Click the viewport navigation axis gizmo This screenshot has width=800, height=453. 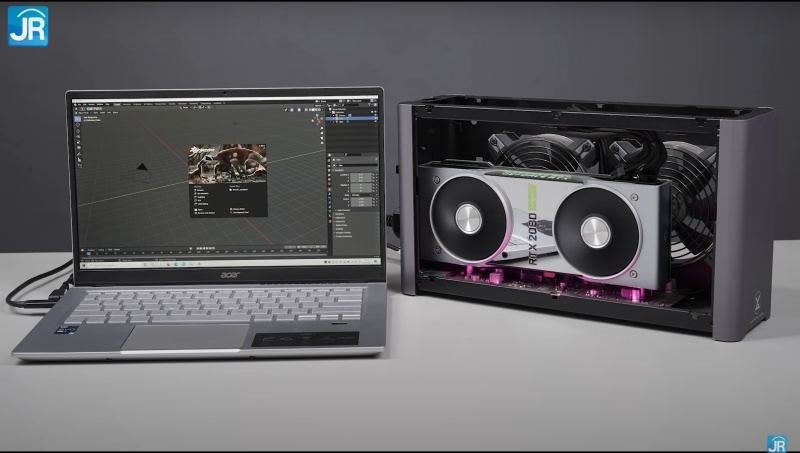point(317,119)
